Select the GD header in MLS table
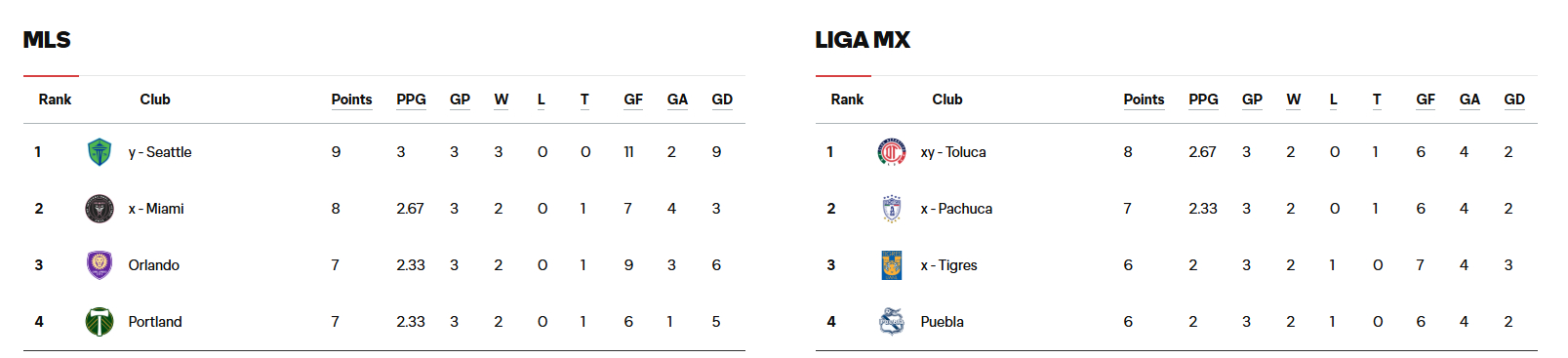 tap(722, 99)
